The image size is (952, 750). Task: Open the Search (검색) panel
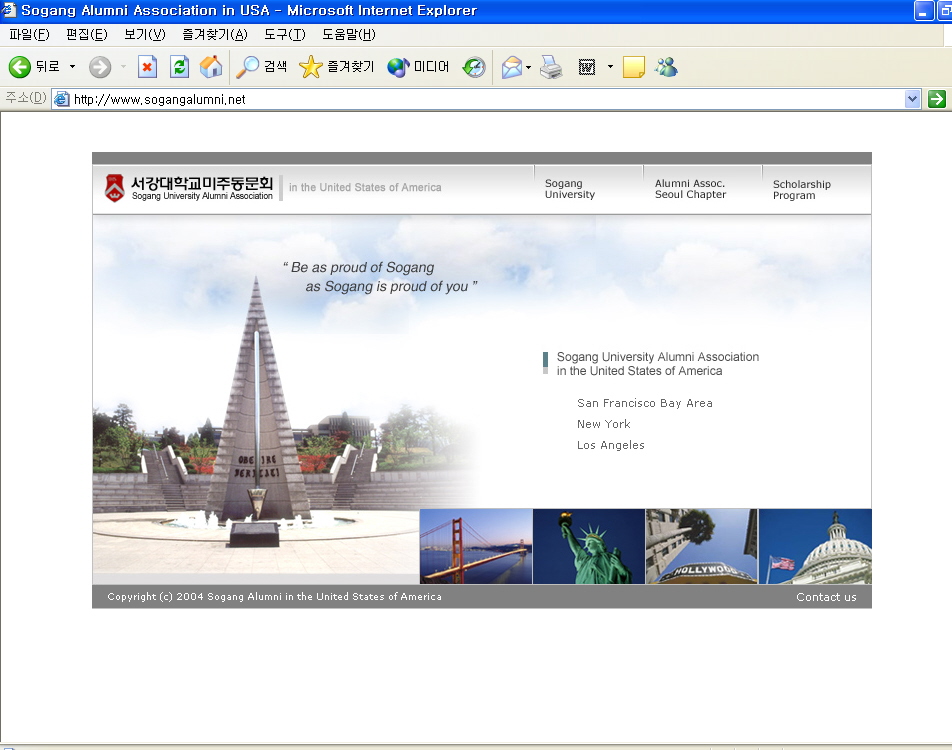tap(262, 67)
